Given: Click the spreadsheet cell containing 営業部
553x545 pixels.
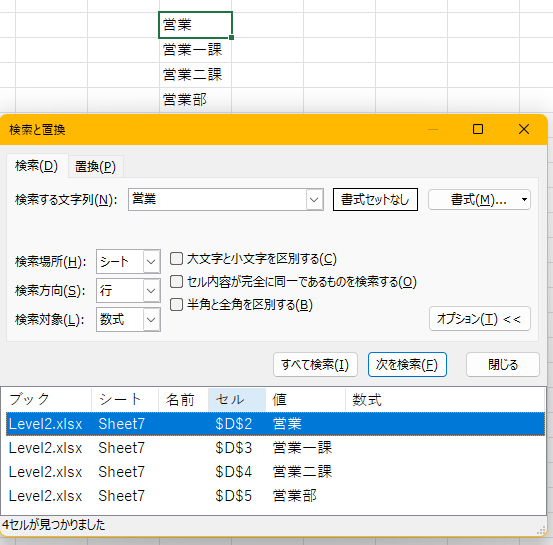Looking at the screenshot, I should [x=195, y=100].
